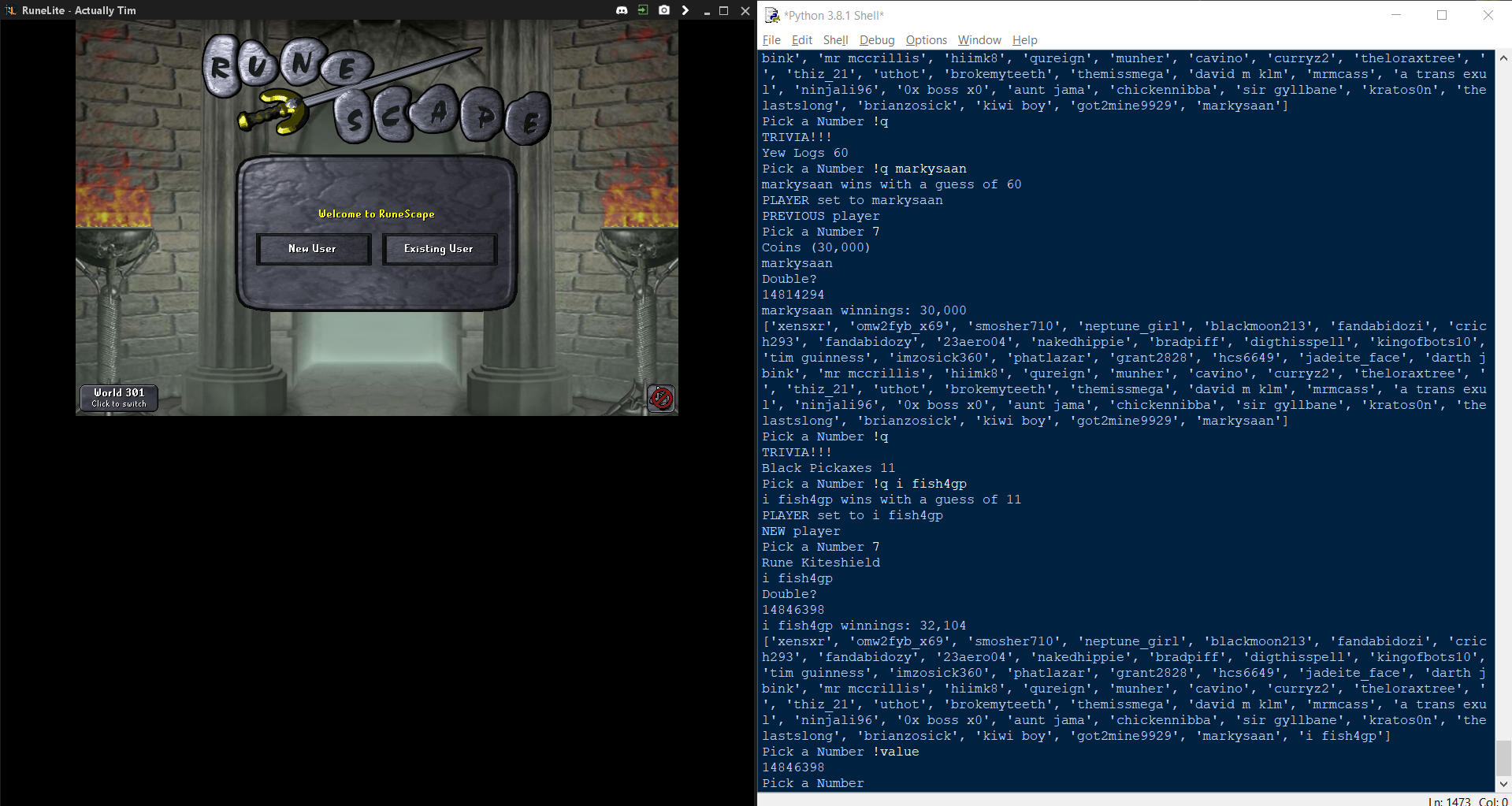
Task: Take a screenshot with RuneLite camera icon
Action: (x=664, y=10)
